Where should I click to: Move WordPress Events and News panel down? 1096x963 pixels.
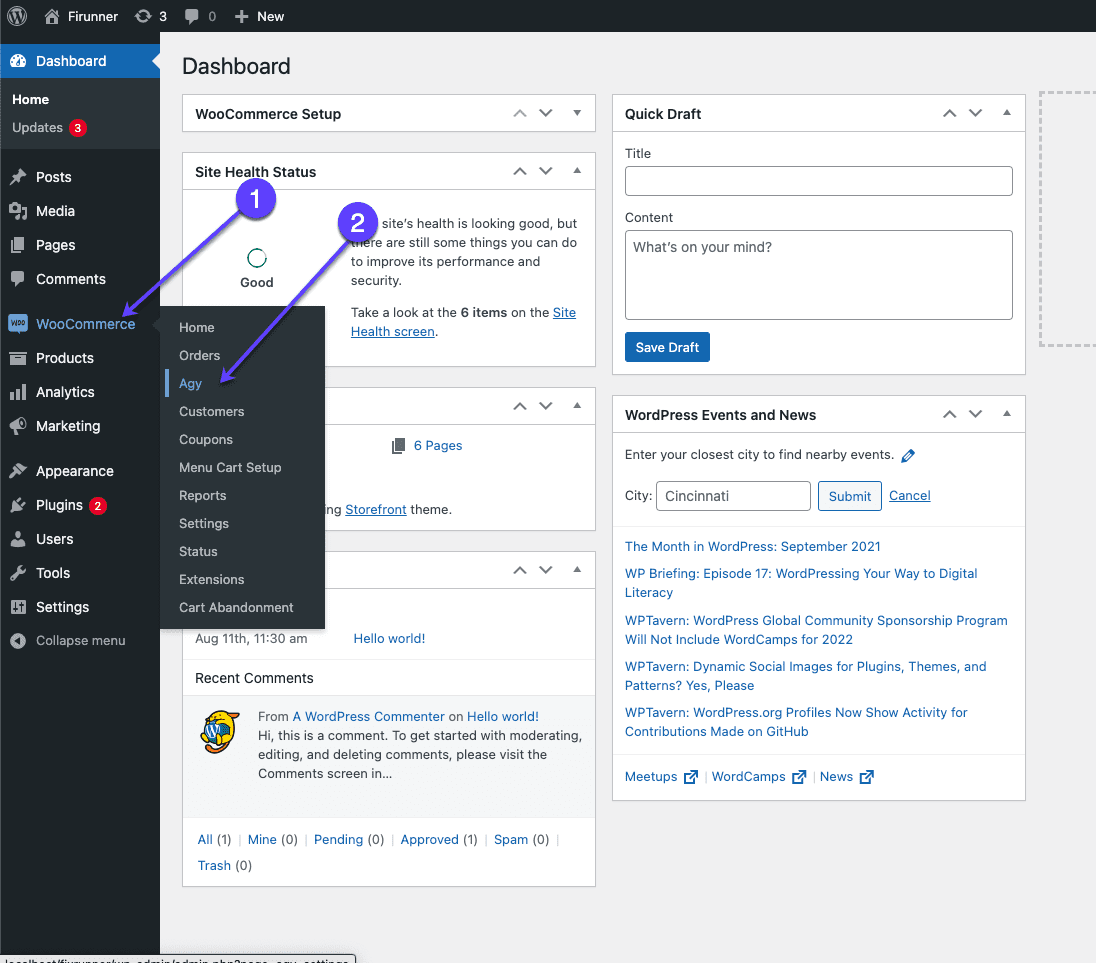coord(976,414)
